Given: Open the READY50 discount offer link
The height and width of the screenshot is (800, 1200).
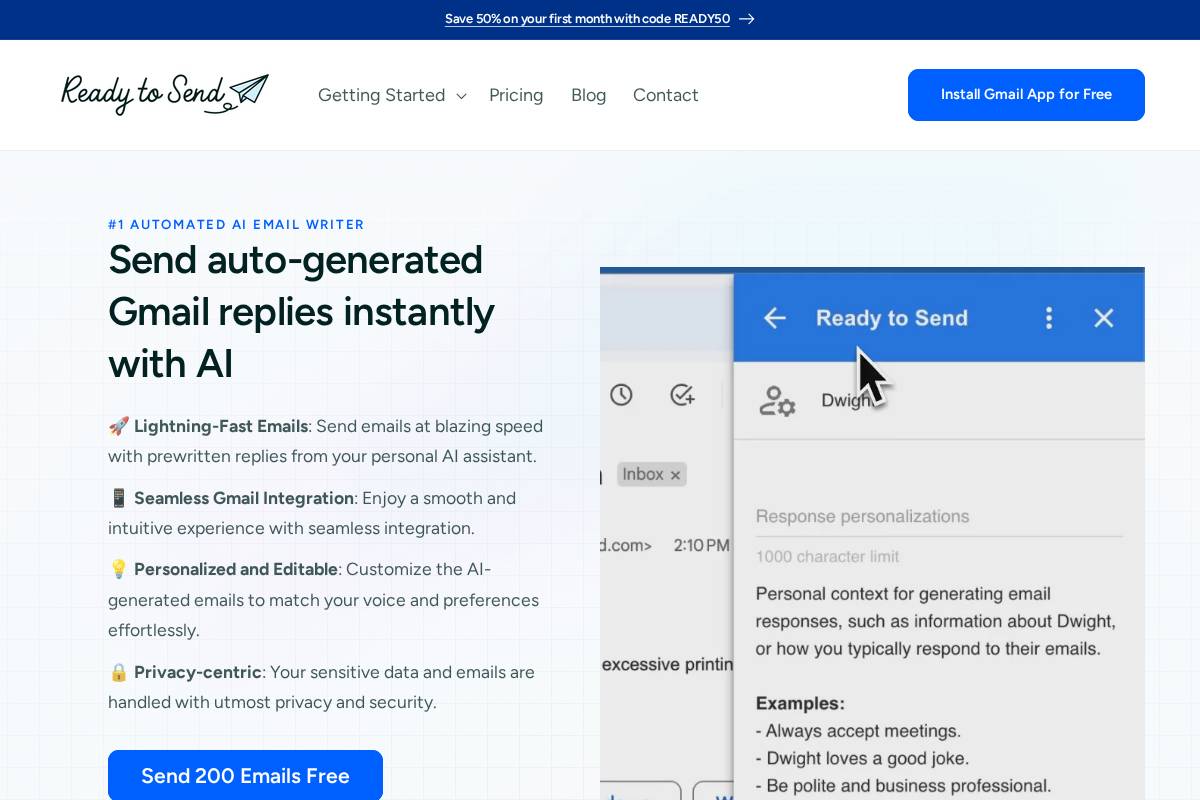Looking at the screenshot, I should (x=587, y=18).
